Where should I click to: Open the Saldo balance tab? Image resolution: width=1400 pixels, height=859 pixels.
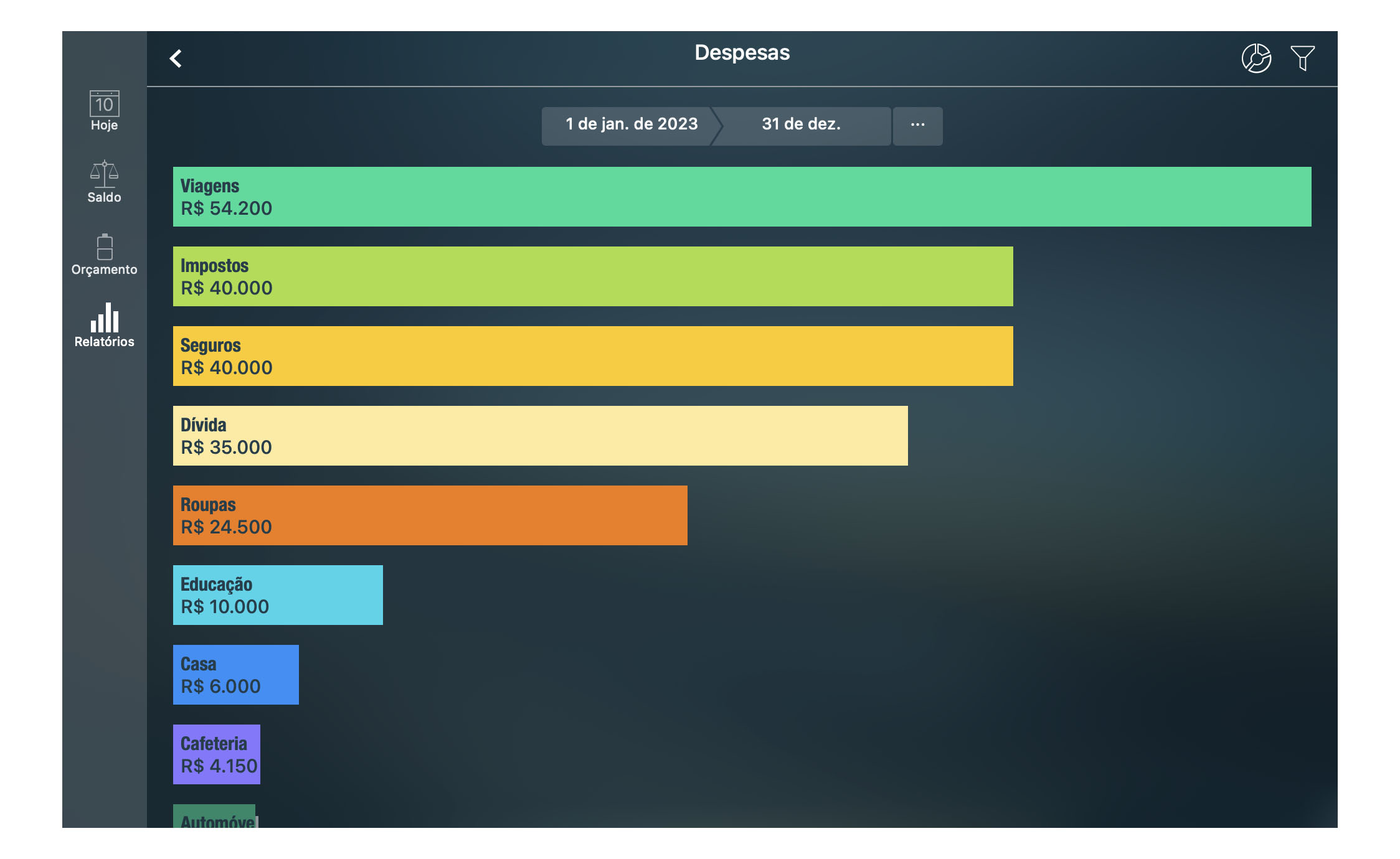(104, 182)
